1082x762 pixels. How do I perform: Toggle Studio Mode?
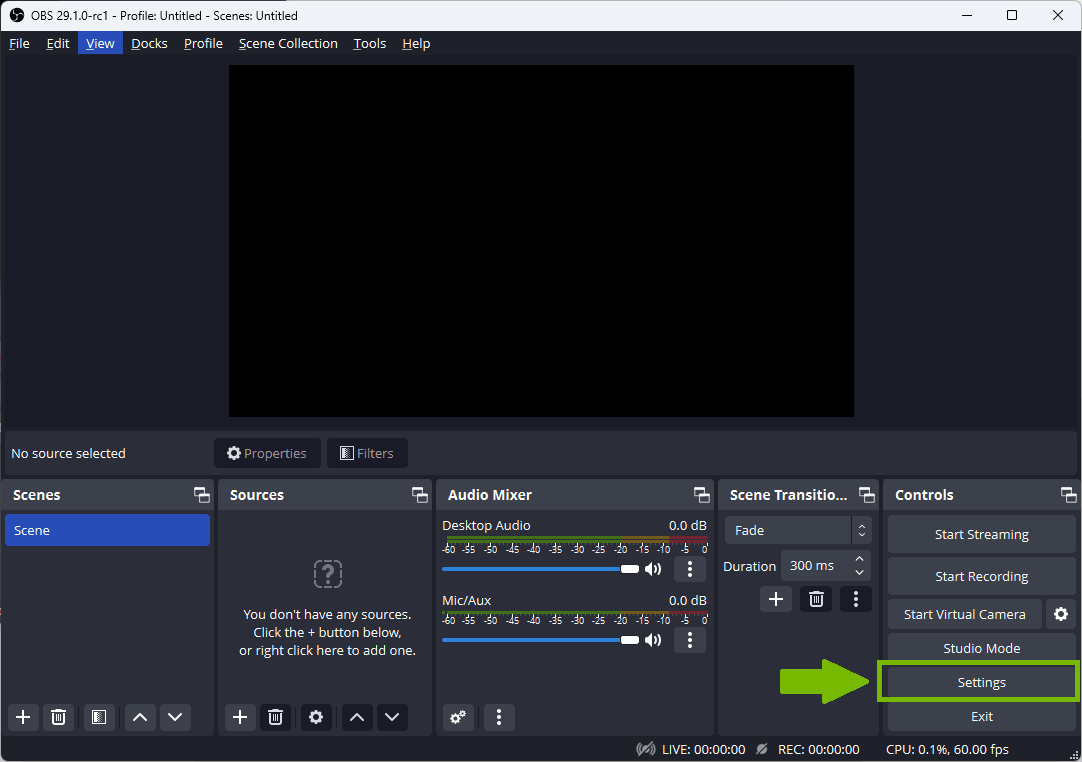pyautogui.click(x=981, y=648)
